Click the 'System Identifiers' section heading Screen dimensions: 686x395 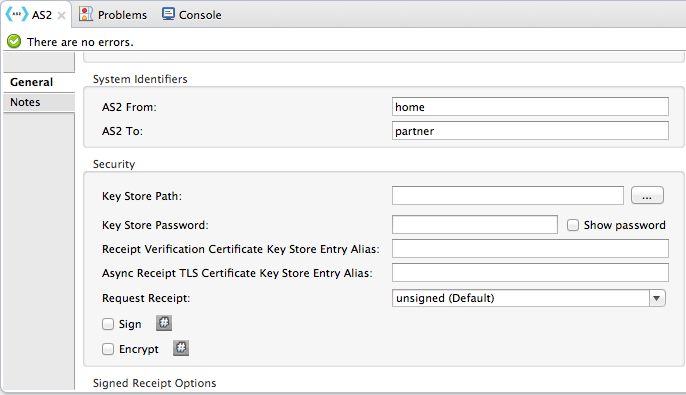coord(140,79)
